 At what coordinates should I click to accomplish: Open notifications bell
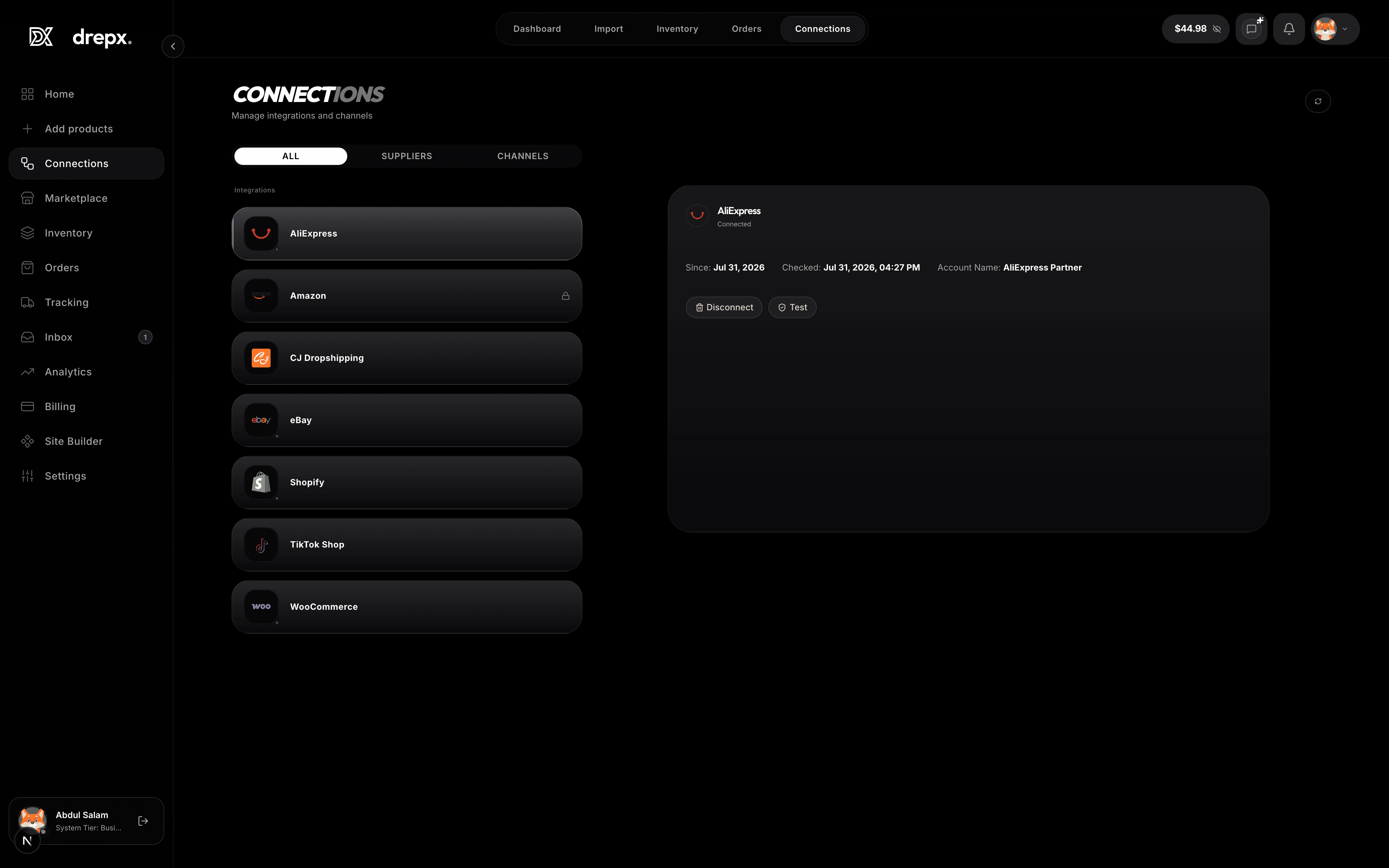[x=1289, y=29]
